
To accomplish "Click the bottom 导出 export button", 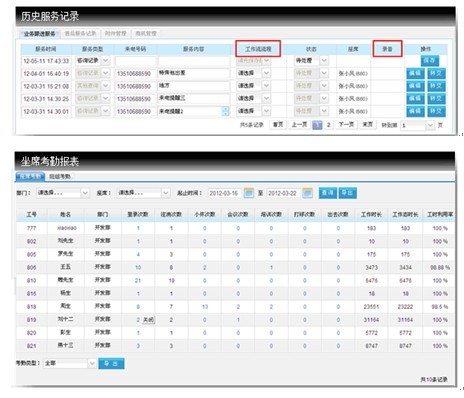I will (111, 363).
